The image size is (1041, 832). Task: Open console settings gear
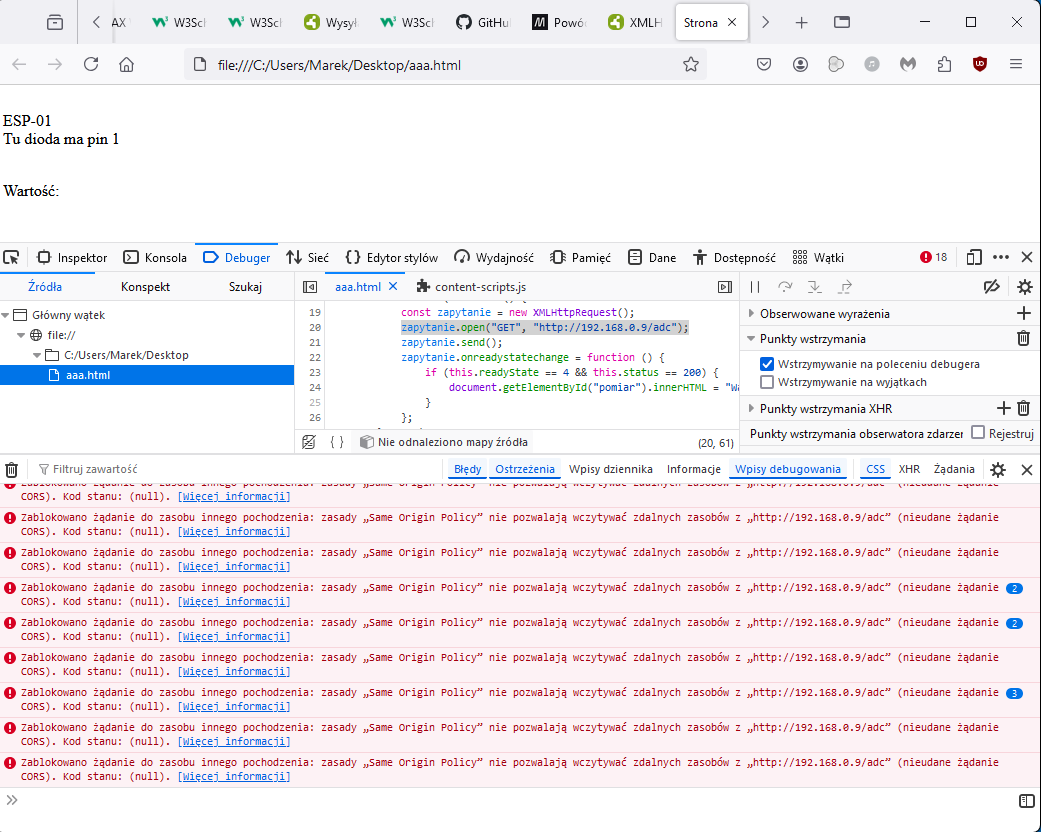point(998,469)
